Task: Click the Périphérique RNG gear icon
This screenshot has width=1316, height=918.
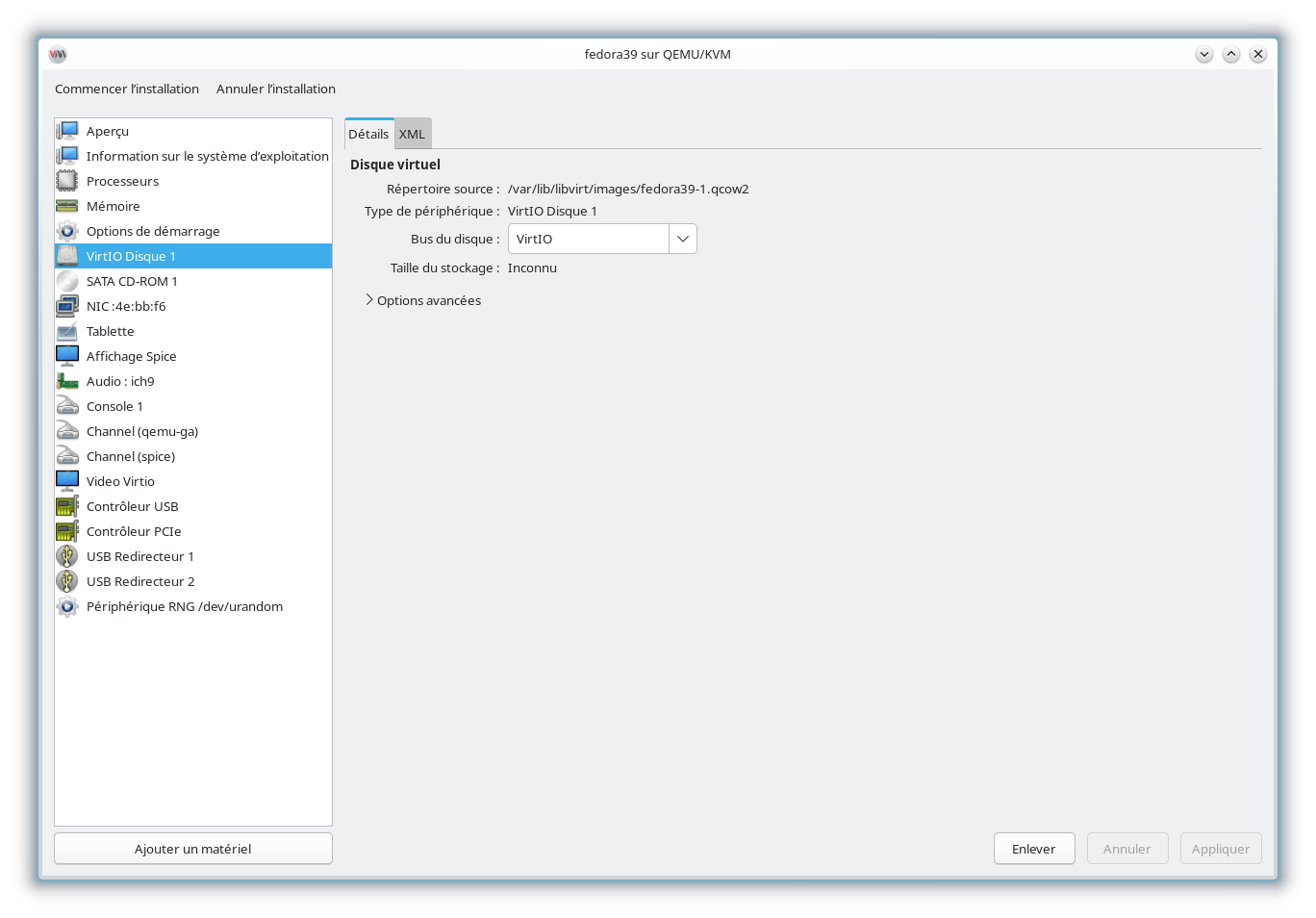Action: click(67, 606)
